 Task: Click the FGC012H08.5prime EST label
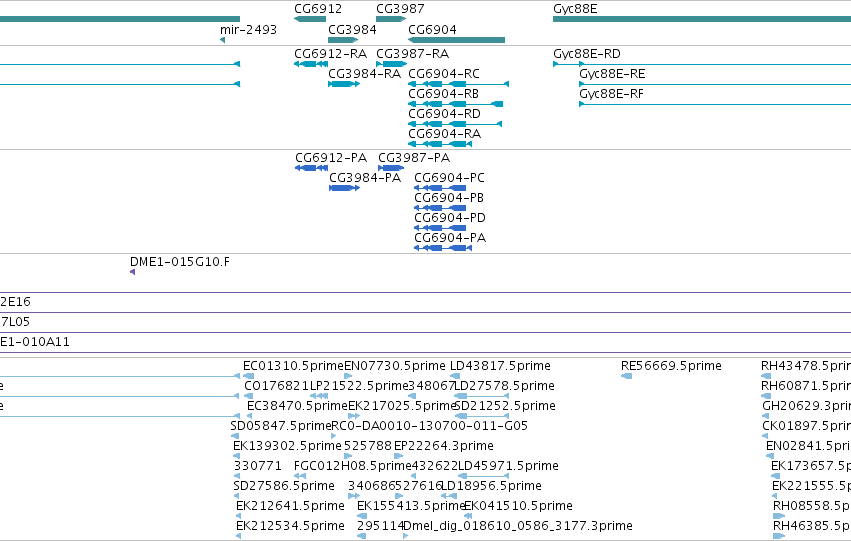pyautogui.click(x=353, y=467)
